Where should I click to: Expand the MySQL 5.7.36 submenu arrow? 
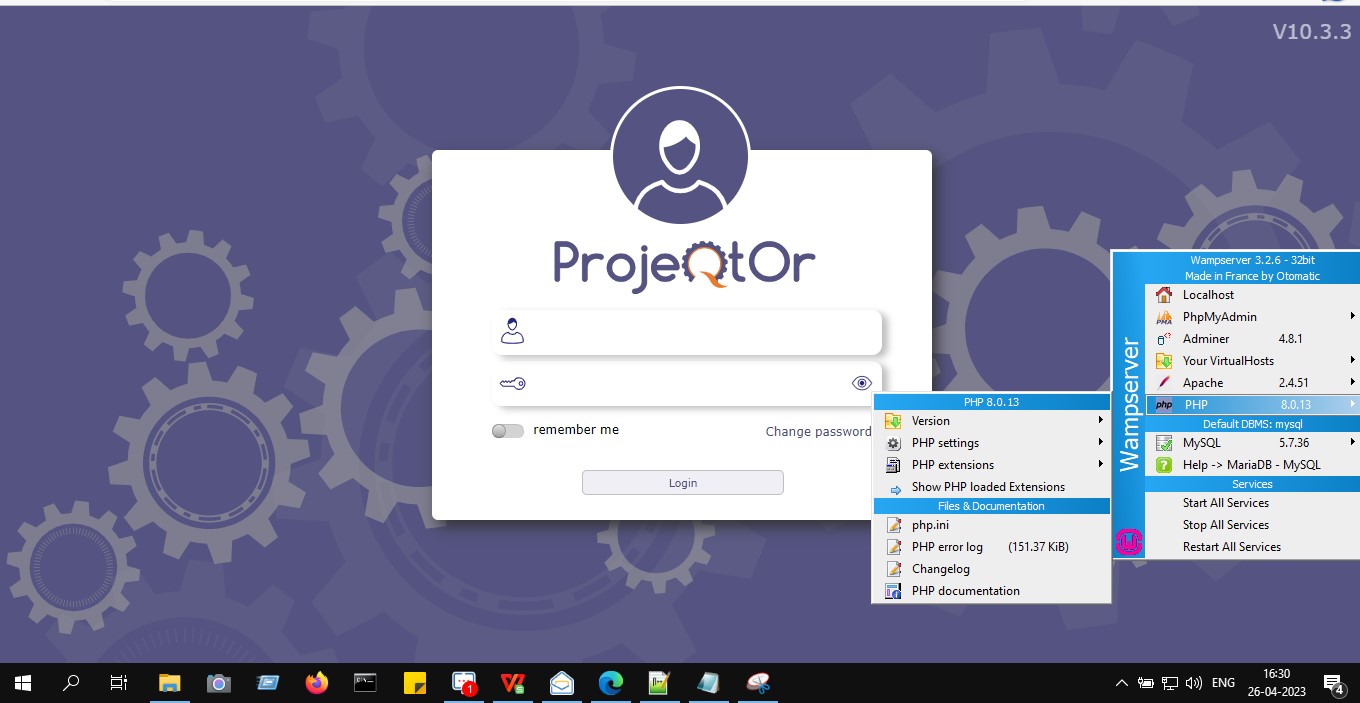point(1352,443)
